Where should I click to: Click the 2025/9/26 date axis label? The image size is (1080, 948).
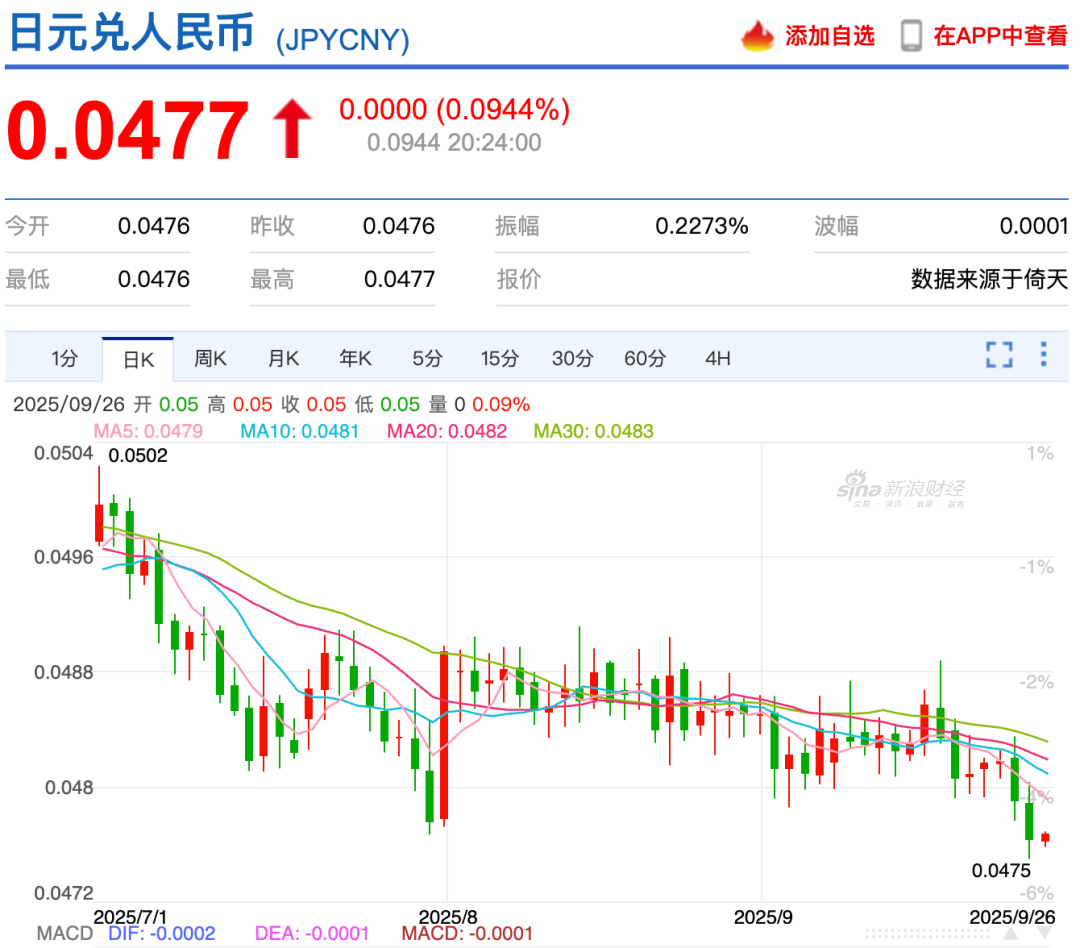(1012, 917)
